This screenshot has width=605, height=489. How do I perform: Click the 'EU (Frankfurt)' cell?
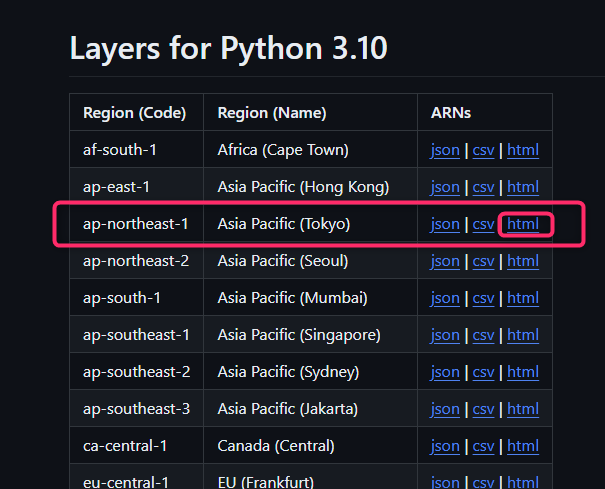tap(310, 477)
